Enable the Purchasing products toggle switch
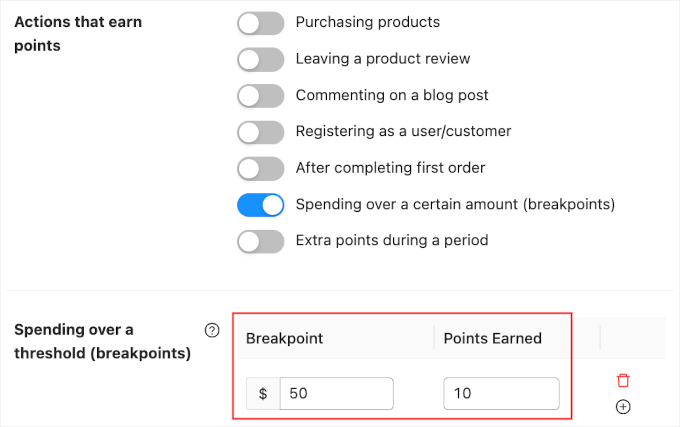This screenshot has width=680, height=427. coord(261,23)
